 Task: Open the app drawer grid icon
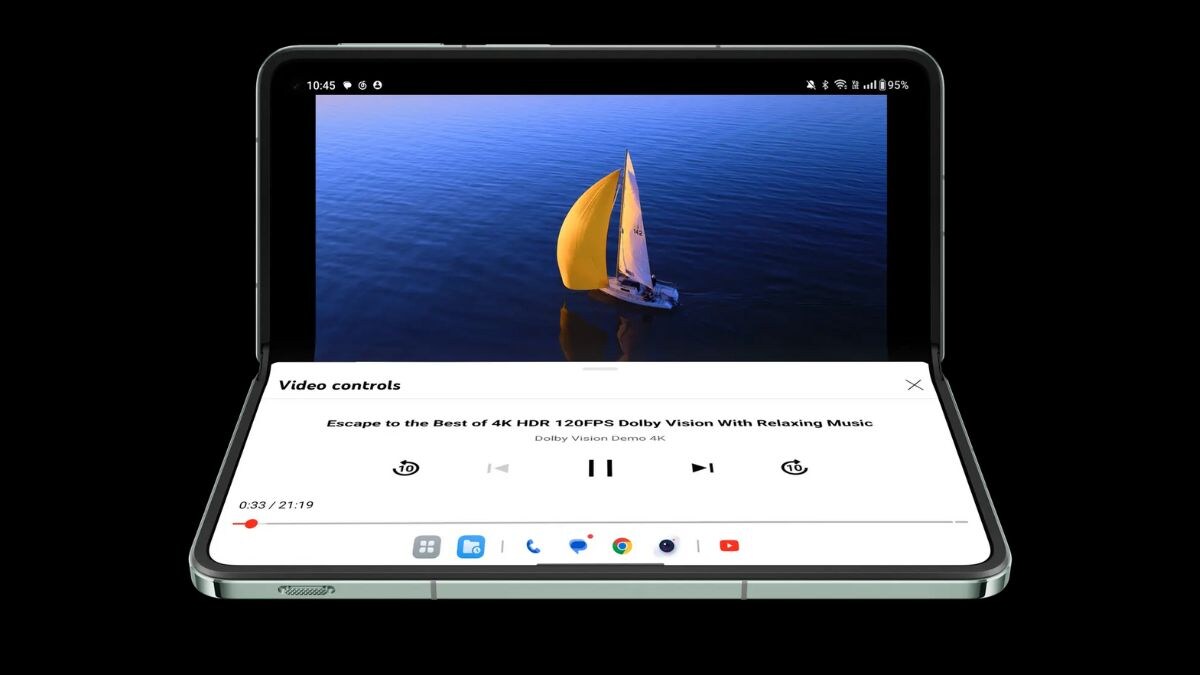coord(426,546)
